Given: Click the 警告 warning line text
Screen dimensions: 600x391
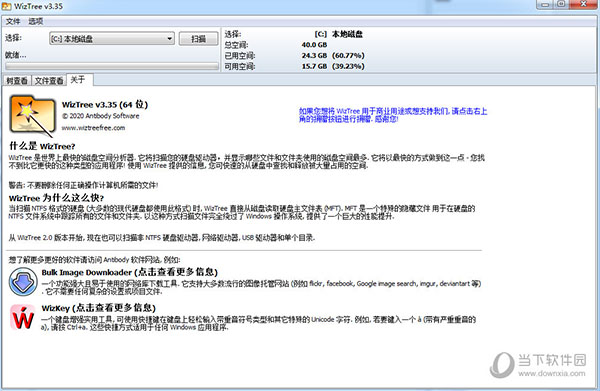Looking at the screenshot, I should (83, 185).
